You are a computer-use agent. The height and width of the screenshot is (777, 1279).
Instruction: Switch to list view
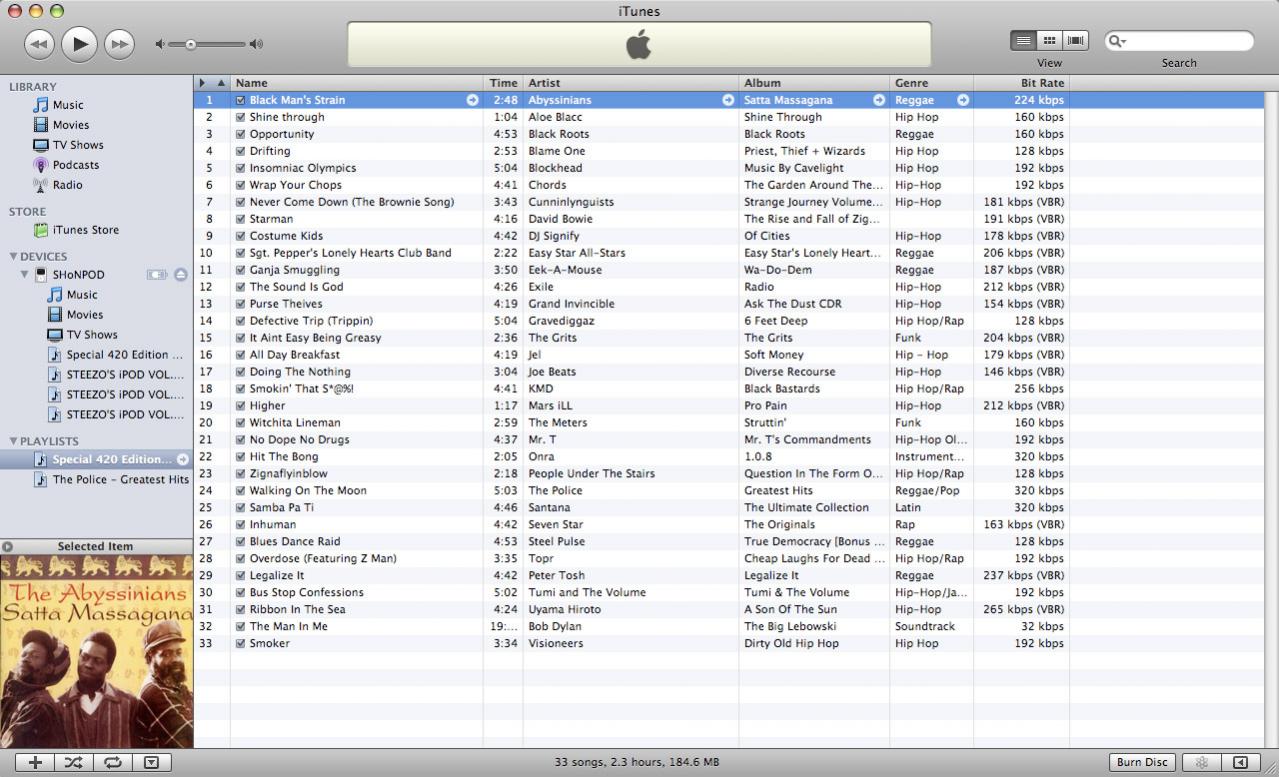tap(1023, 41)
